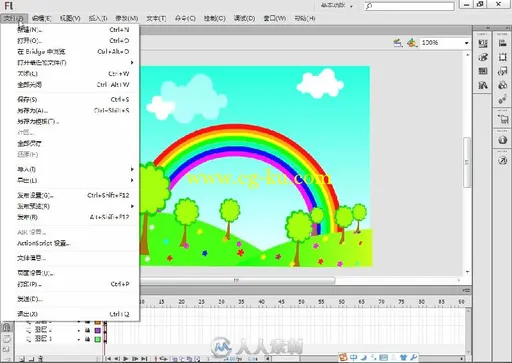Screen dimensions: 512x363
Task: Open the 100% zoom dropdown
Action: [x=466, y=43]
